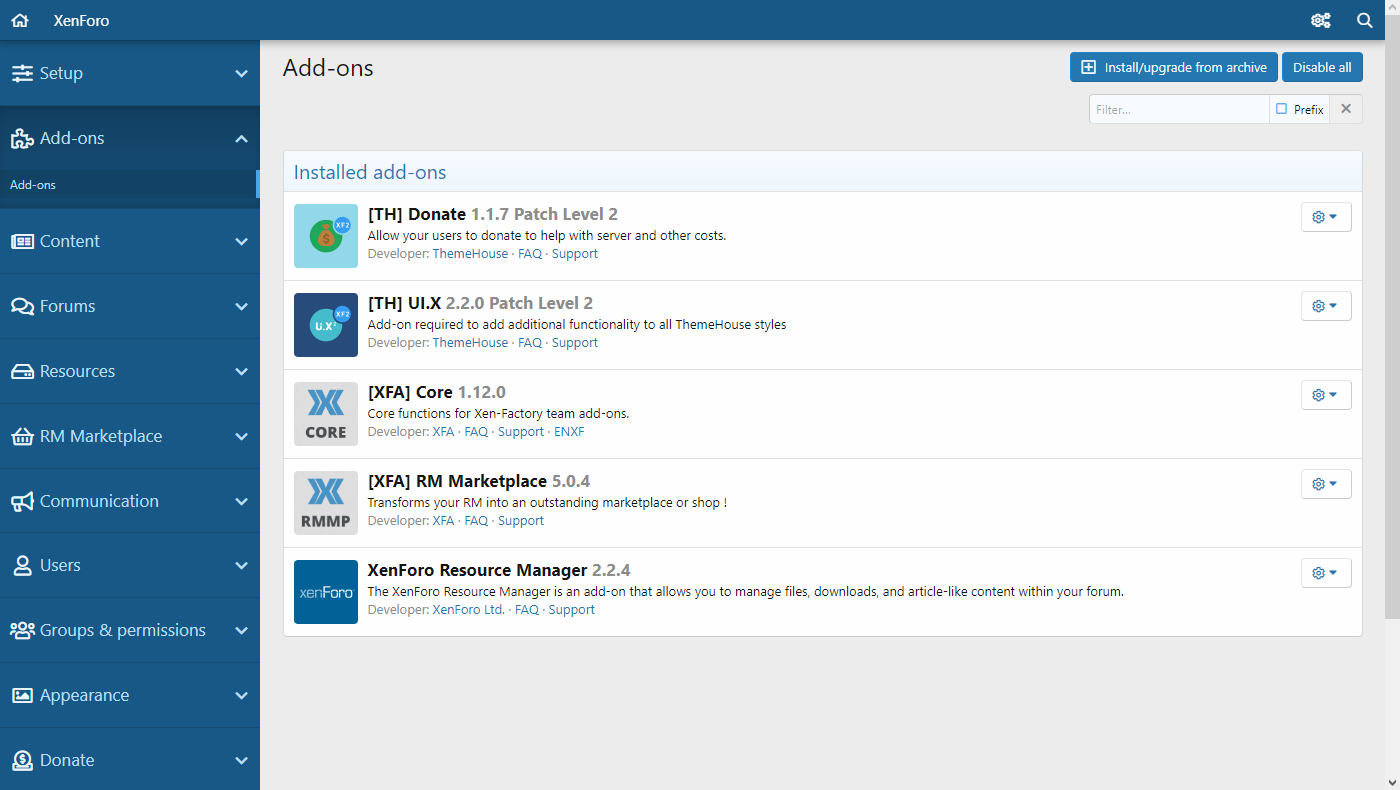The width and height of the screenshot is (1400, 790).
Task: Open the RM Marketplace sidebar menu
Action: 130,436
